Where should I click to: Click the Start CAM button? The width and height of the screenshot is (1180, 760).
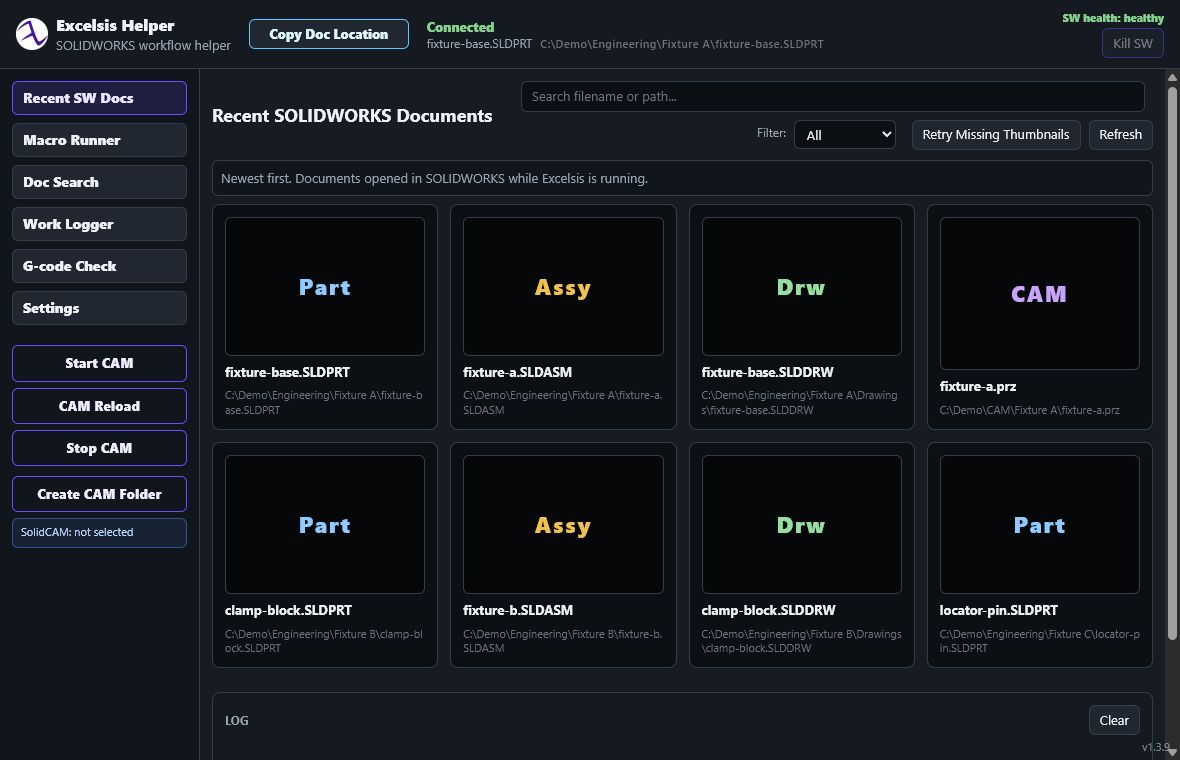(99, 363)
